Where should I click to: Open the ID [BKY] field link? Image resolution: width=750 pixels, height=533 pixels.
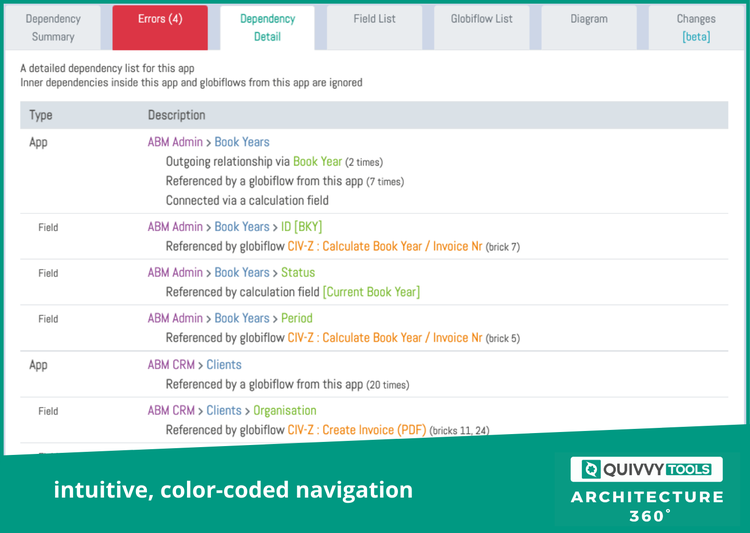[302, 227]
